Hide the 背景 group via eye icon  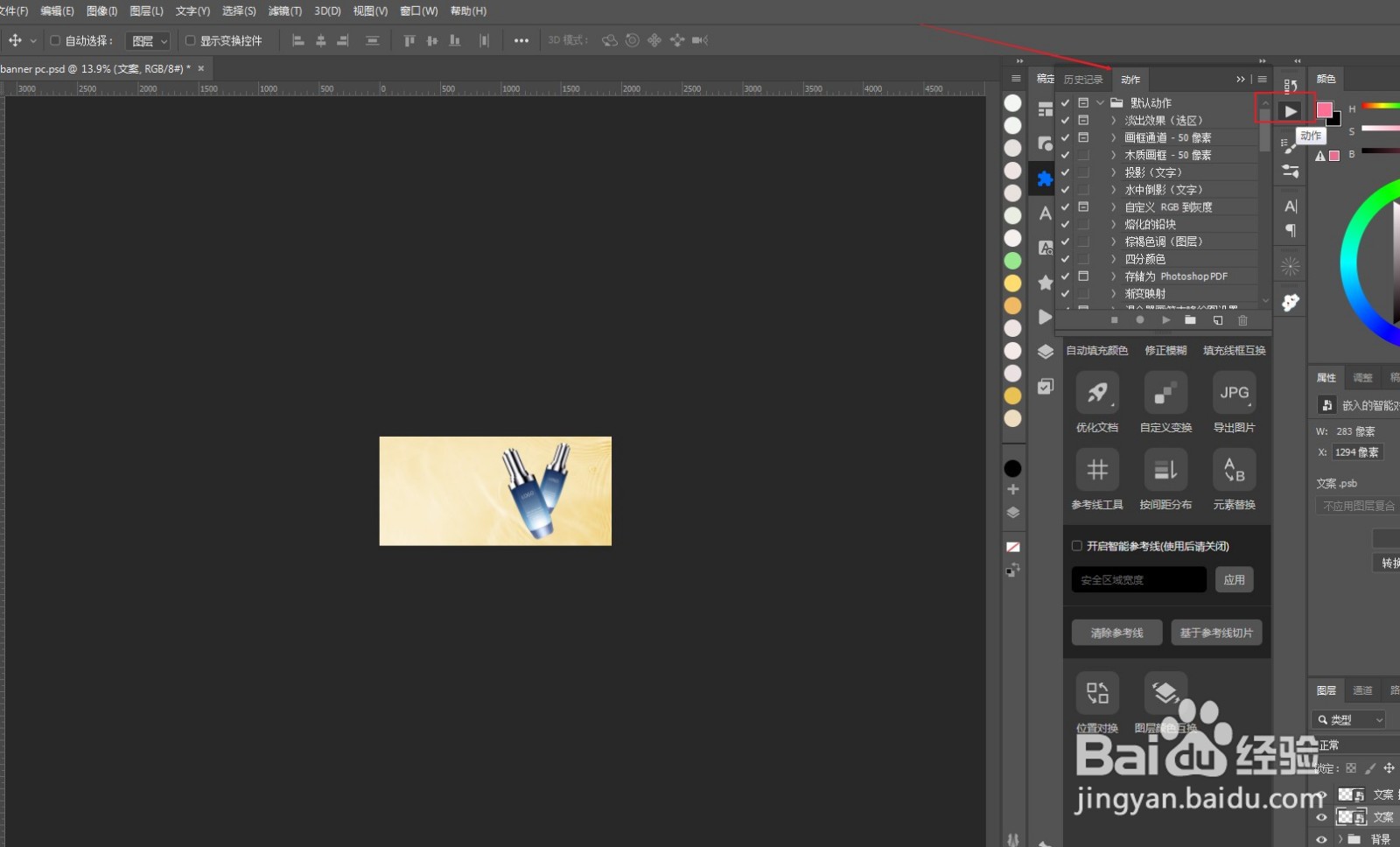coord(1321,839)
